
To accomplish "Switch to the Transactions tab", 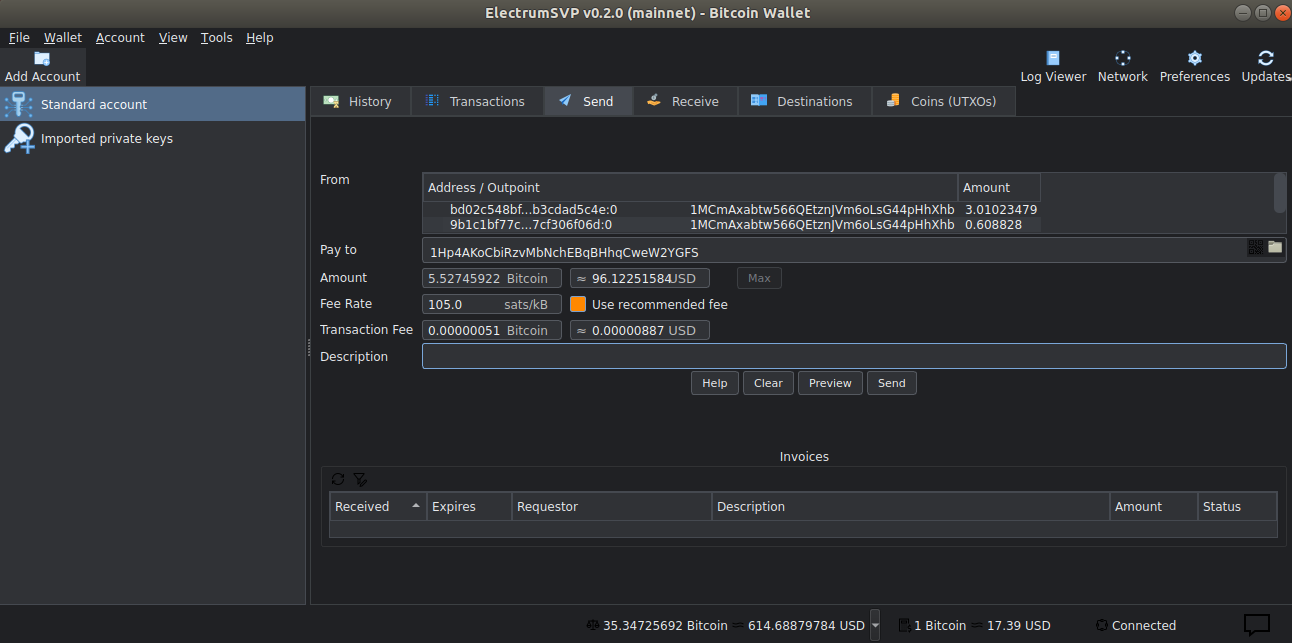I will (476, 101).
